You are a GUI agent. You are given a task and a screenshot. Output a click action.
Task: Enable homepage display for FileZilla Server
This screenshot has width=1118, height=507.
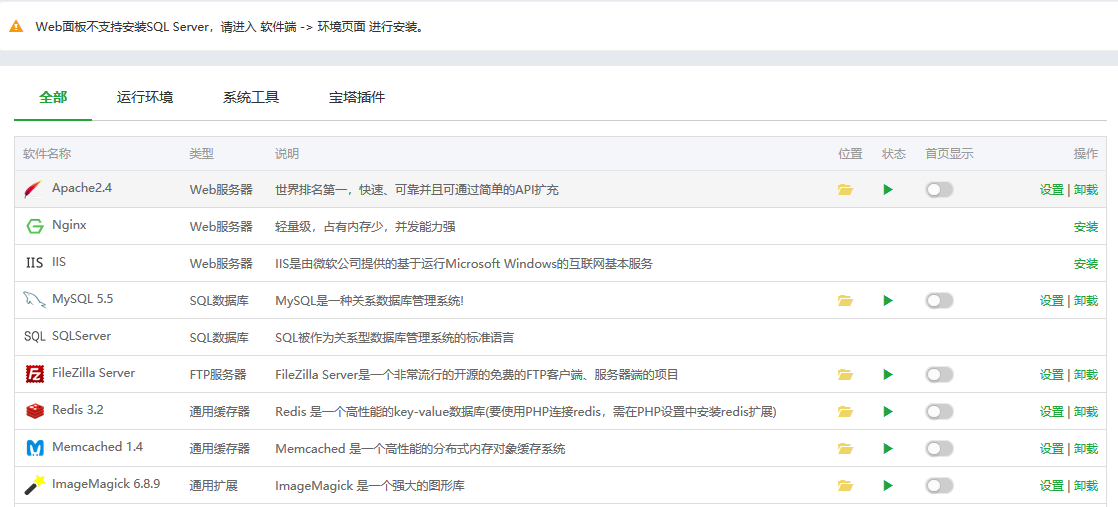[x=939, y=374]
